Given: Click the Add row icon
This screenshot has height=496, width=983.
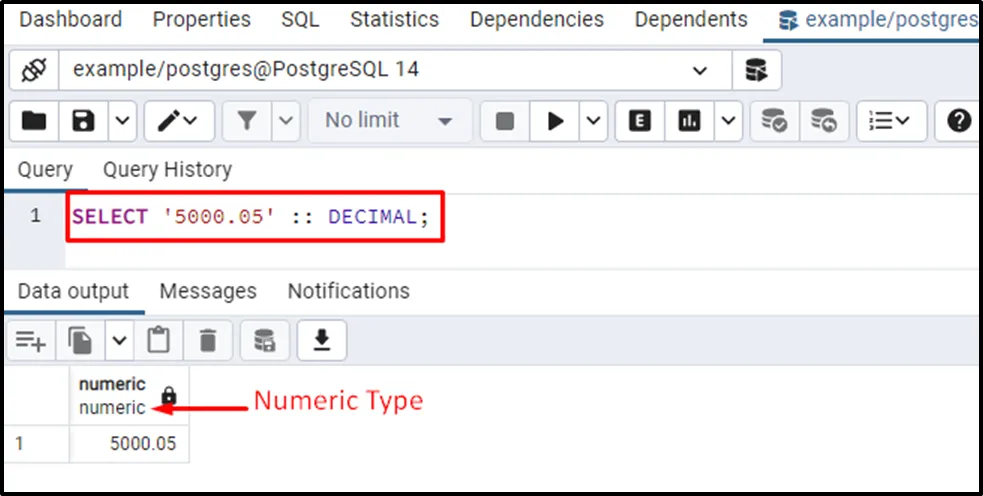Looking at the screenshot, I should (29, 341).
